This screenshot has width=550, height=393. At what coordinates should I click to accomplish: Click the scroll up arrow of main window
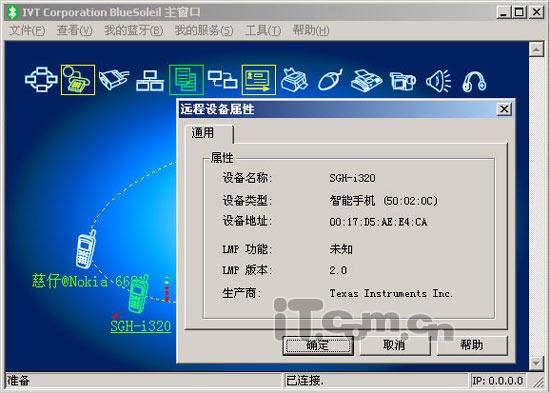(536, 49)
